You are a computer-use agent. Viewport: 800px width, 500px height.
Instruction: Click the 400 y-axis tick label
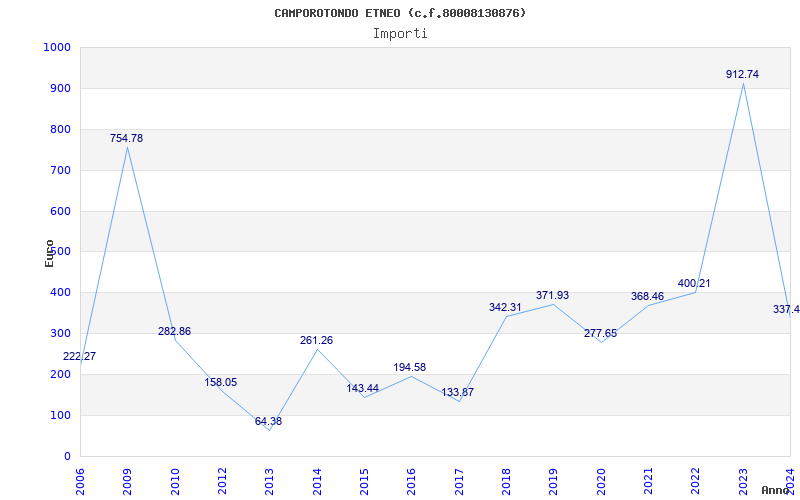60,292
